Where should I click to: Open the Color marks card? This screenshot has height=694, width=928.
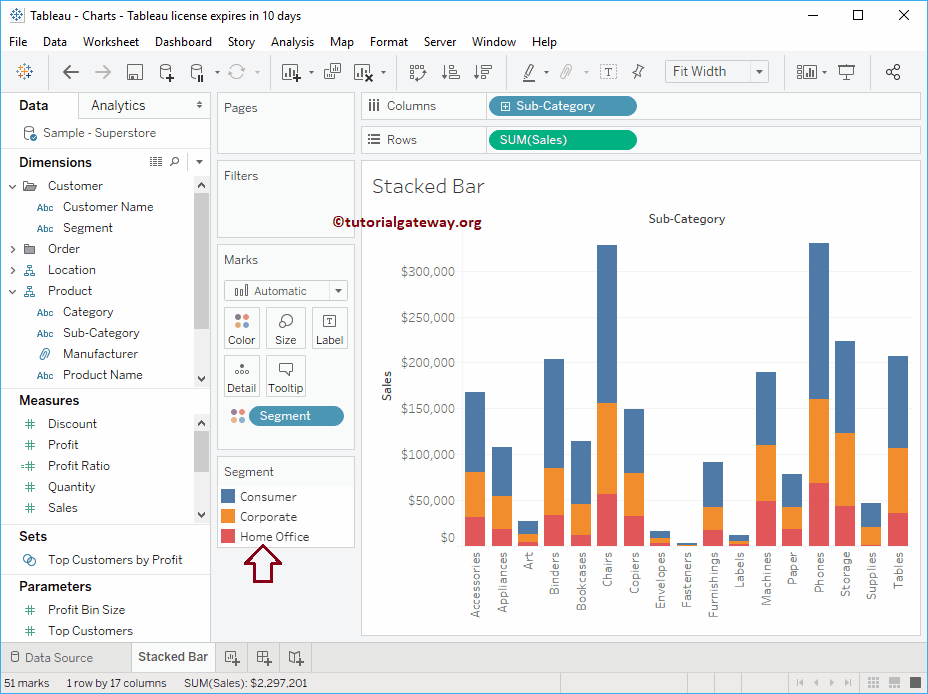click(241, 328)
